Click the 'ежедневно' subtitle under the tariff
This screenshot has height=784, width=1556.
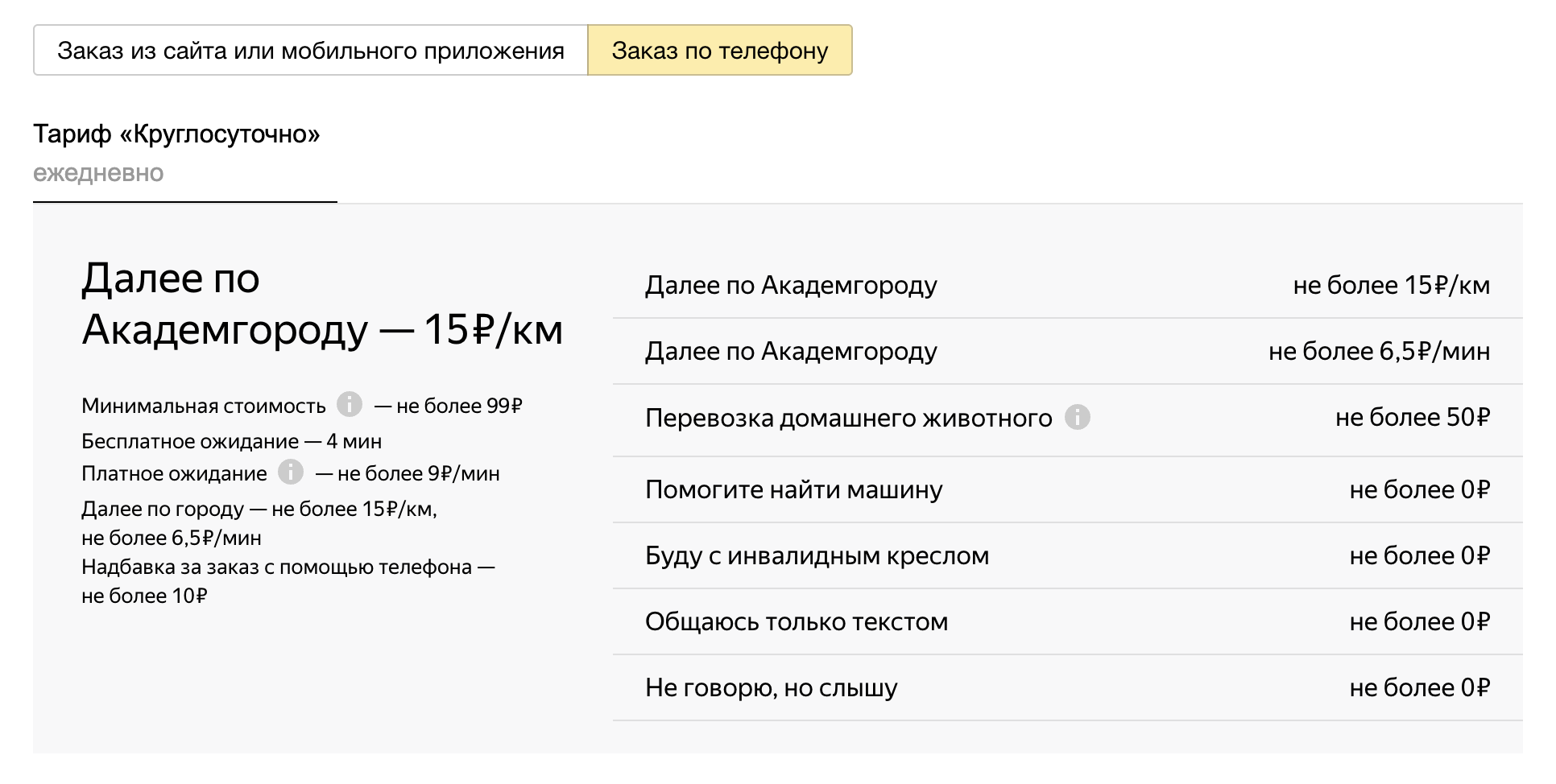98,173
